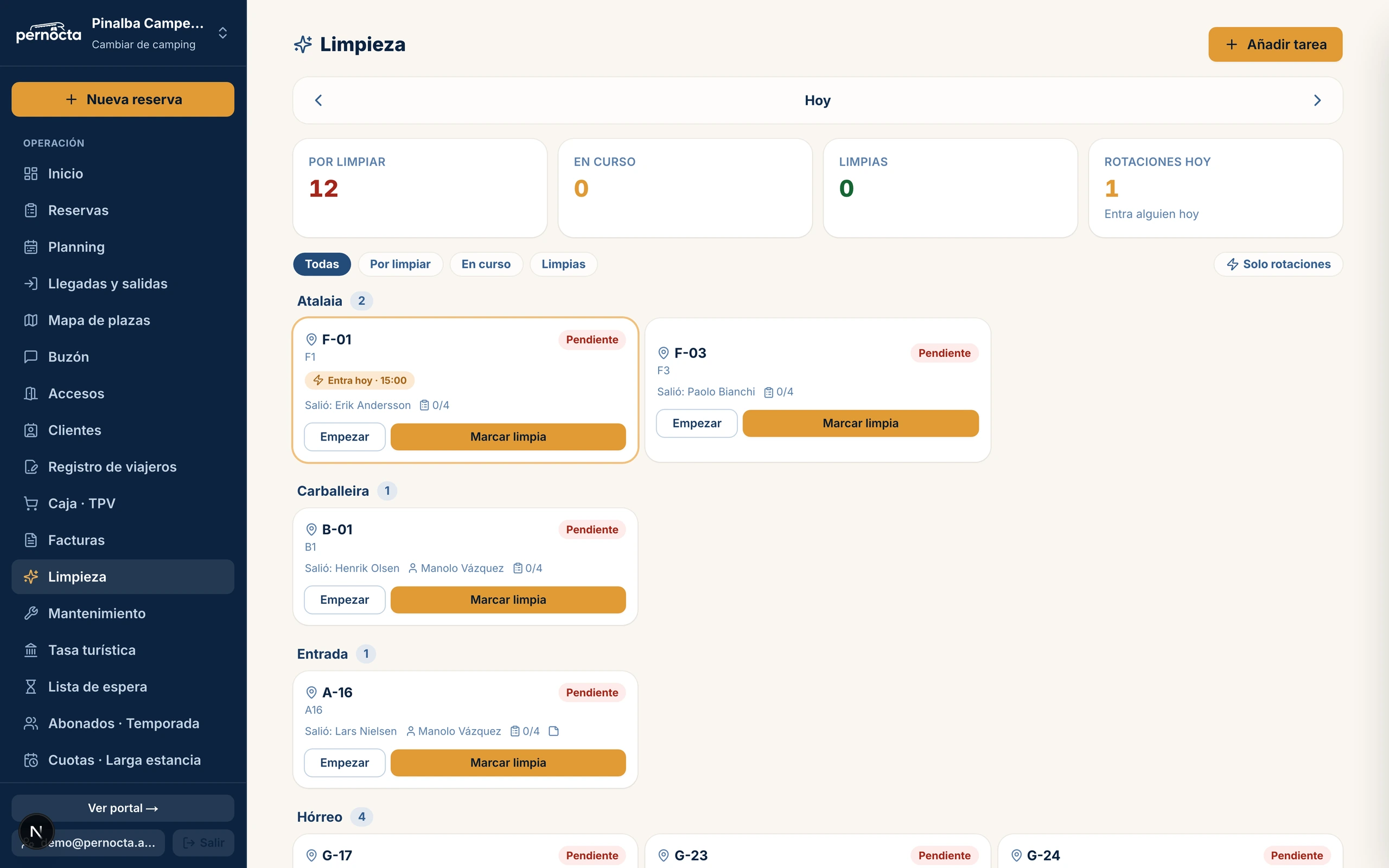Click the Rotaciones hoy summary card

1215,188
